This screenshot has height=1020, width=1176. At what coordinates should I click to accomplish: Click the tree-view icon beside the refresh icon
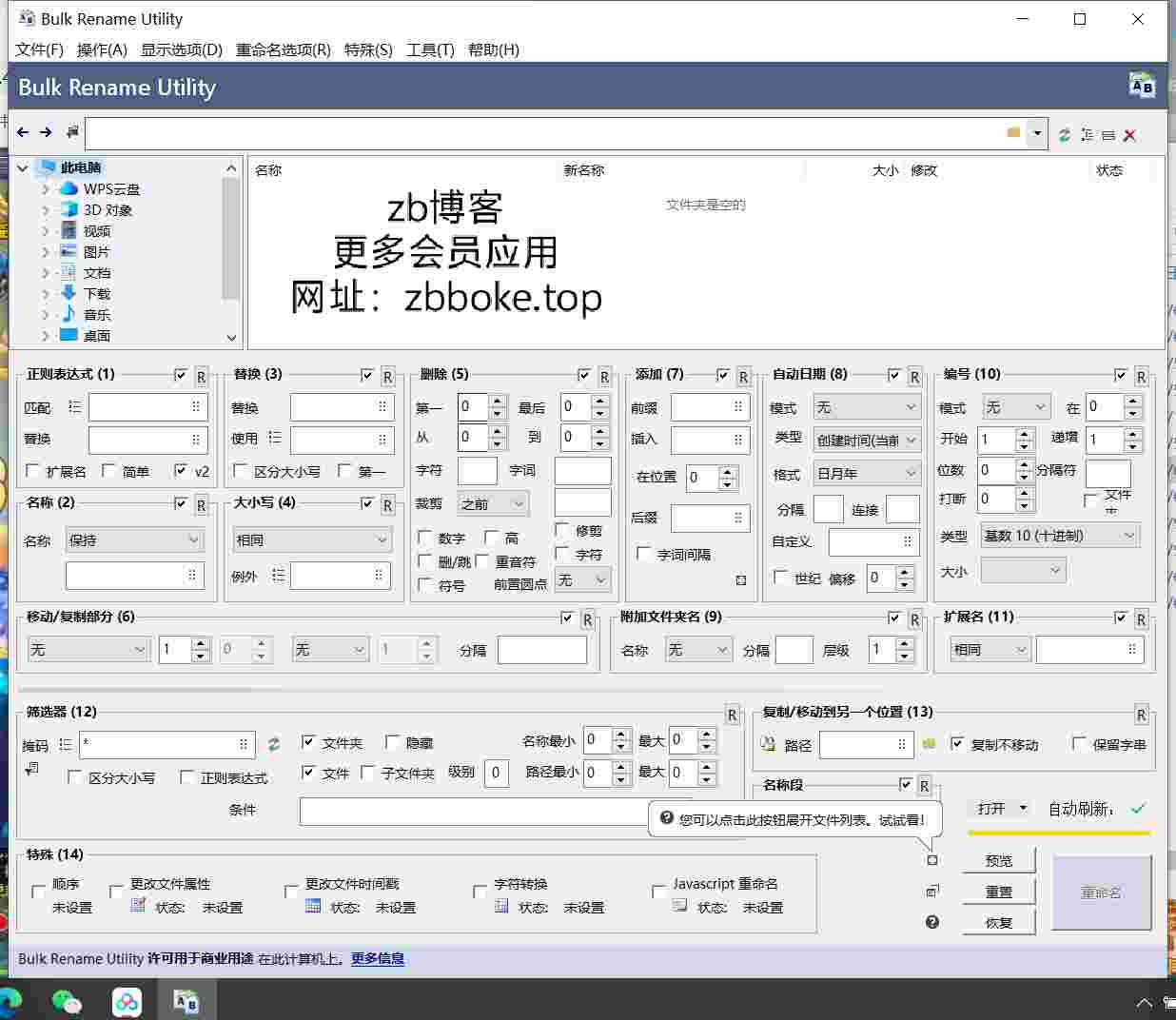pos(1087,135)
